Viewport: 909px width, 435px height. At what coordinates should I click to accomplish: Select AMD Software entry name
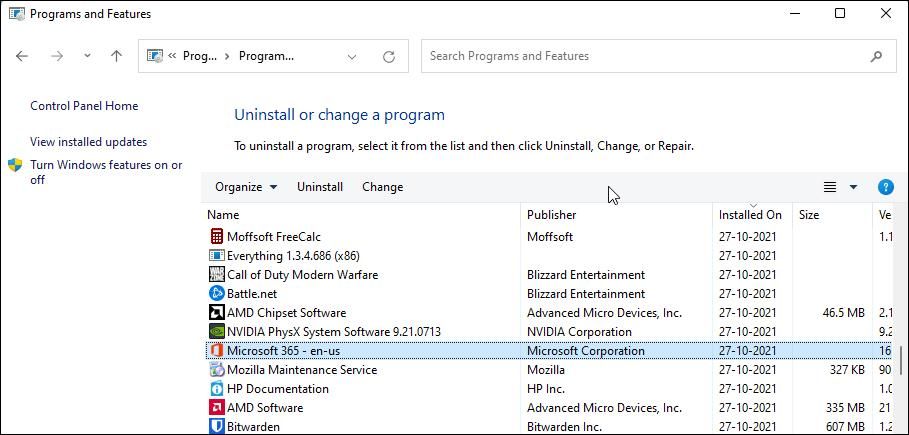click(265, 408)
